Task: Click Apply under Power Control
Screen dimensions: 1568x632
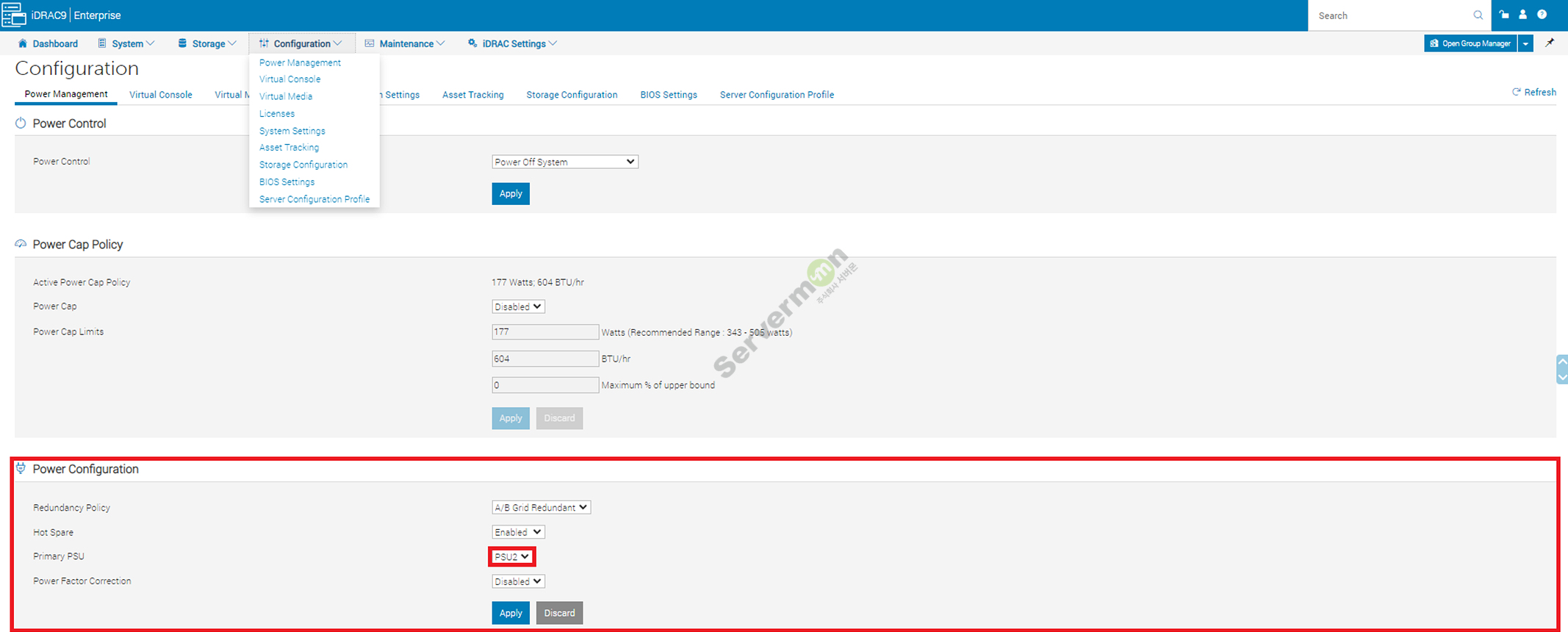Action: click(x=511, y=194)
